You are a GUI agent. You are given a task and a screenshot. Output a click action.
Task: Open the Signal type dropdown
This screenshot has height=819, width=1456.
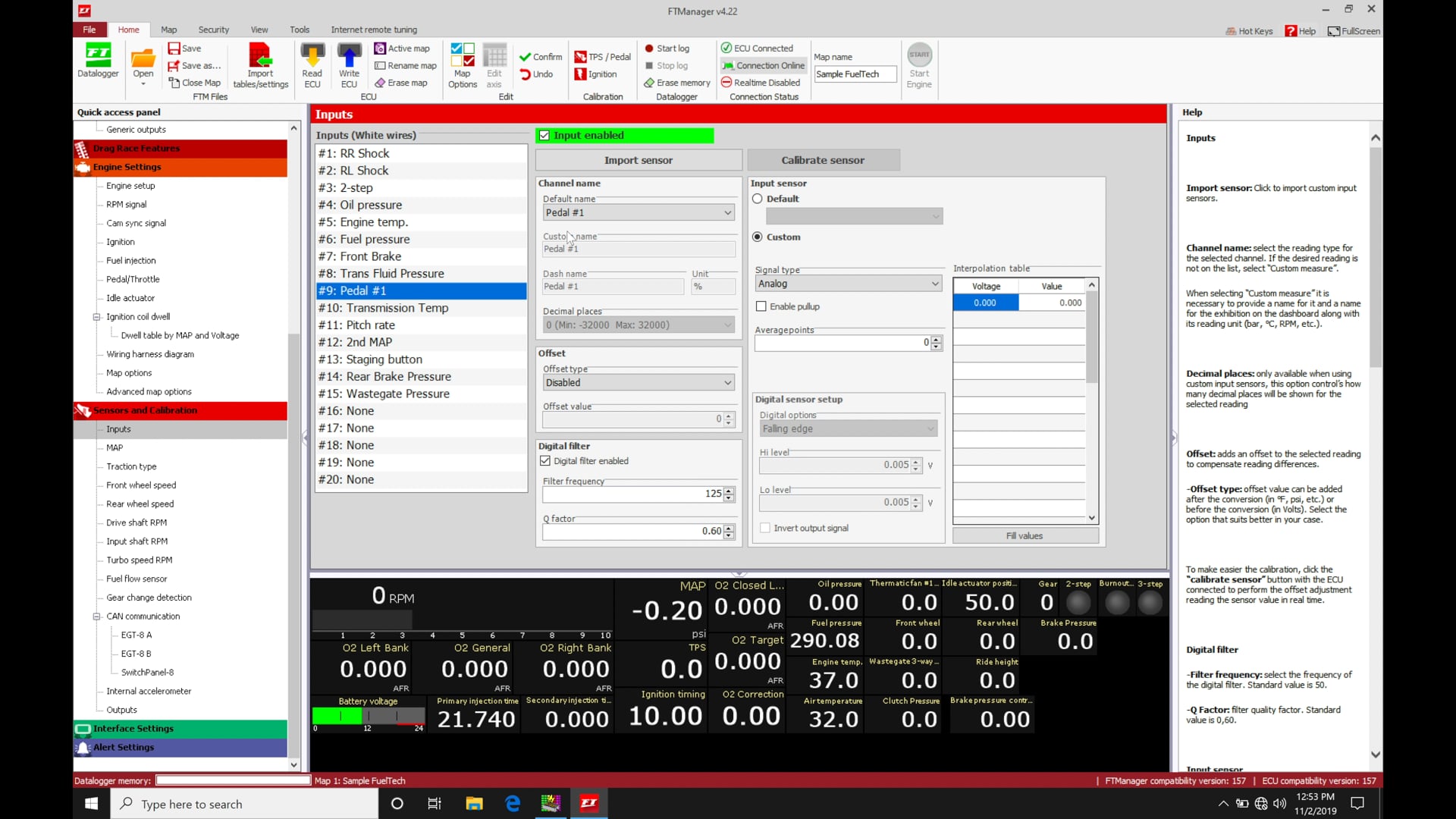[848, 284]
